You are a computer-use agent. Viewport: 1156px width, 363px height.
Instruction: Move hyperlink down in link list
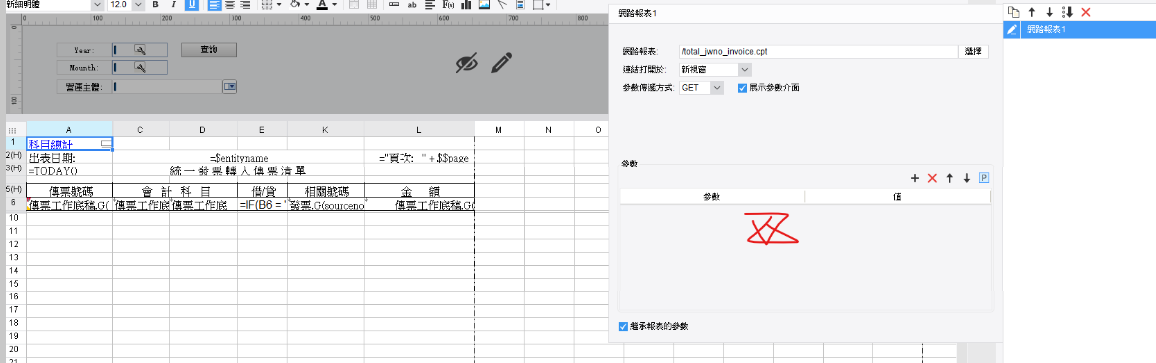(x=1049, y=12)
